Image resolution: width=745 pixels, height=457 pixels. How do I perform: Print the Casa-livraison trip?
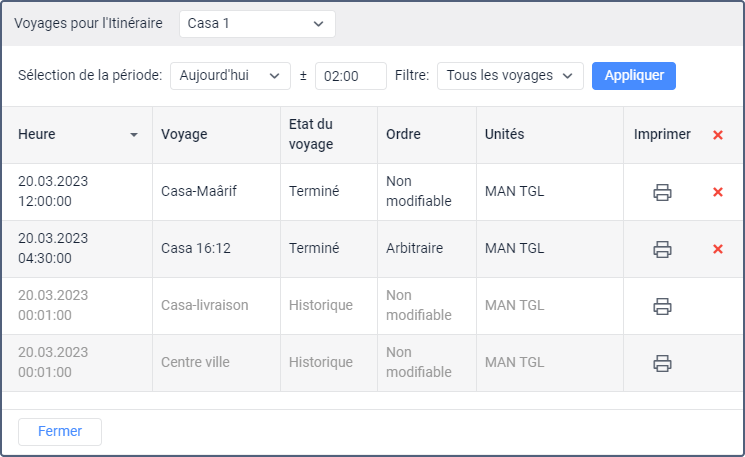pos(662,306)
